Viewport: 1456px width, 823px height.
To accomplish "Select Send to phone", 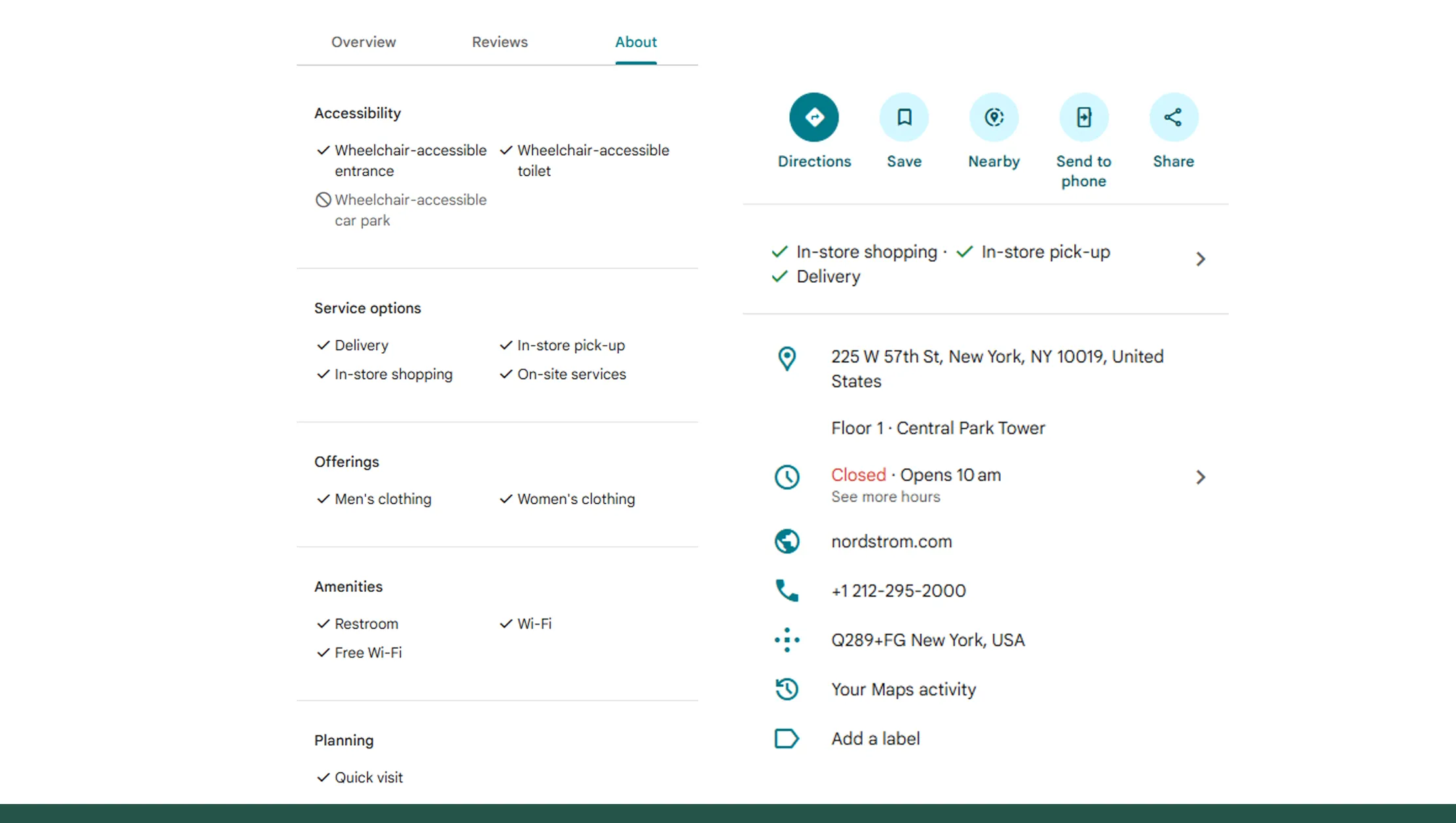I will click(x=1083, y=117).
